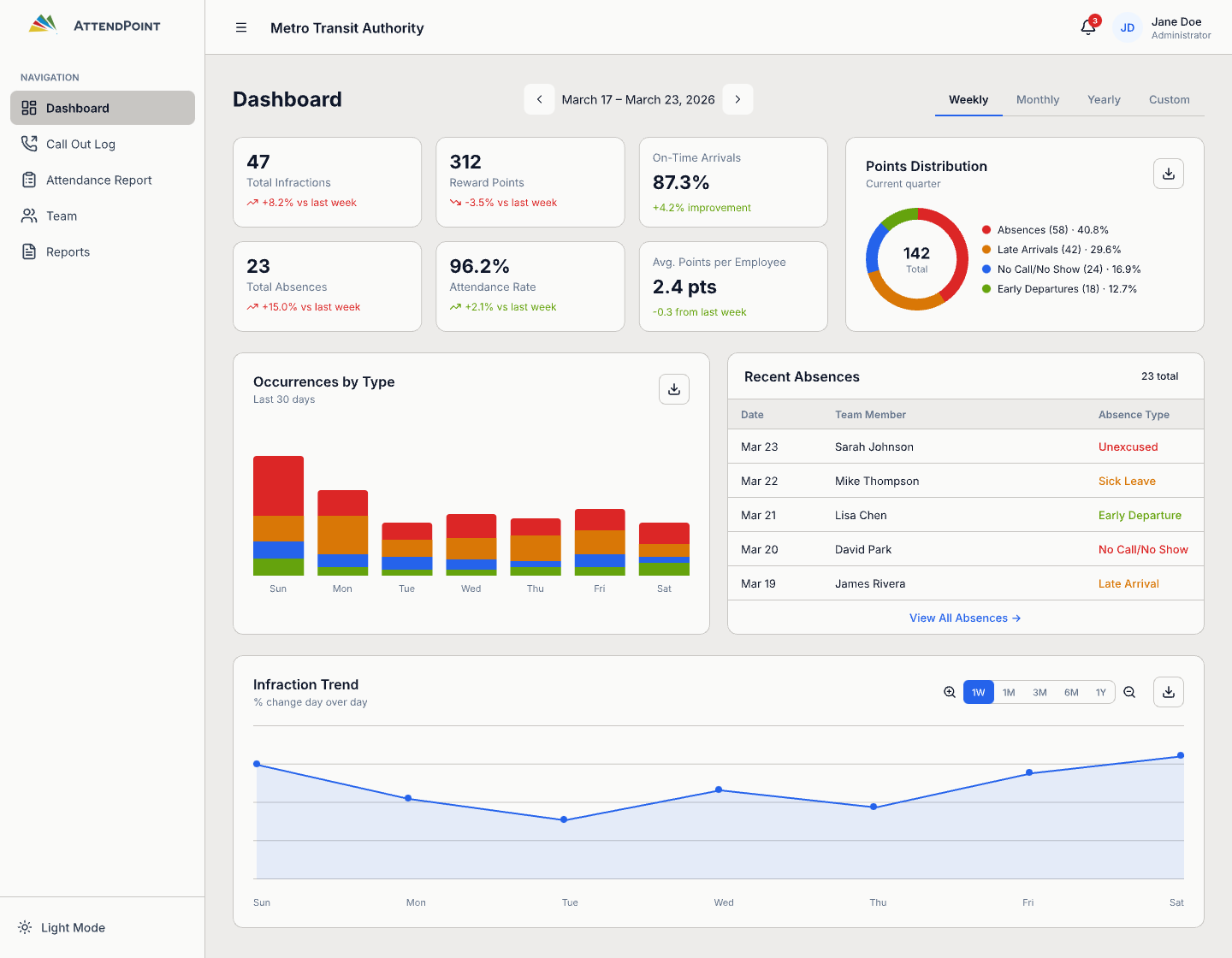Image resolution: width=1232 pixels, height=958 pixels.
Task: Click the Late Arrival type for James Rivera
Action: click(x=1128, y=583)
